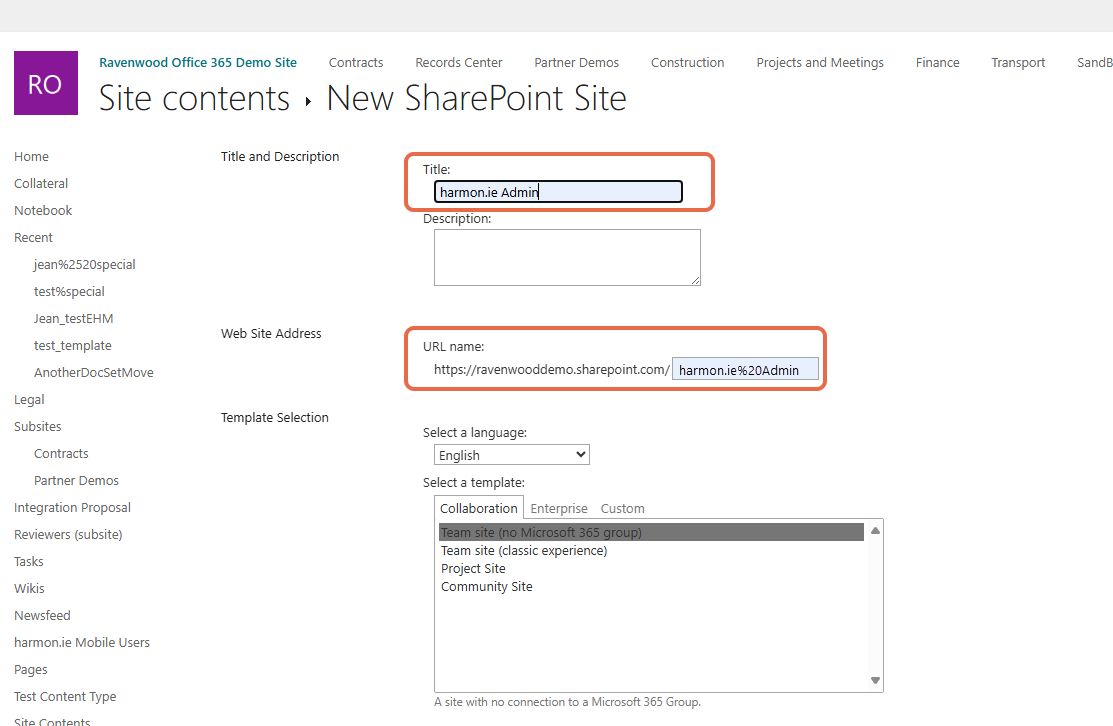Click the URL name input field
Screen dimensions: 1113x726
pos(745,370)
